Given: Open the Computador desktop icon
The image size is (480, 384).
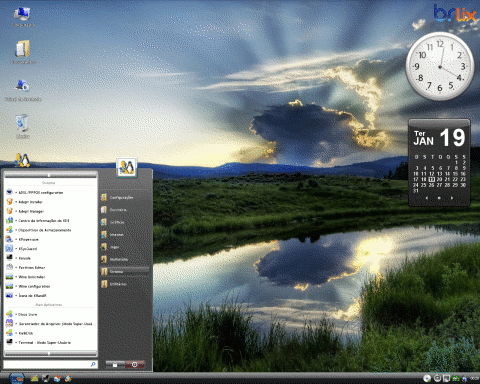Looking at the screenshot, I should click(x=22, y=17).
